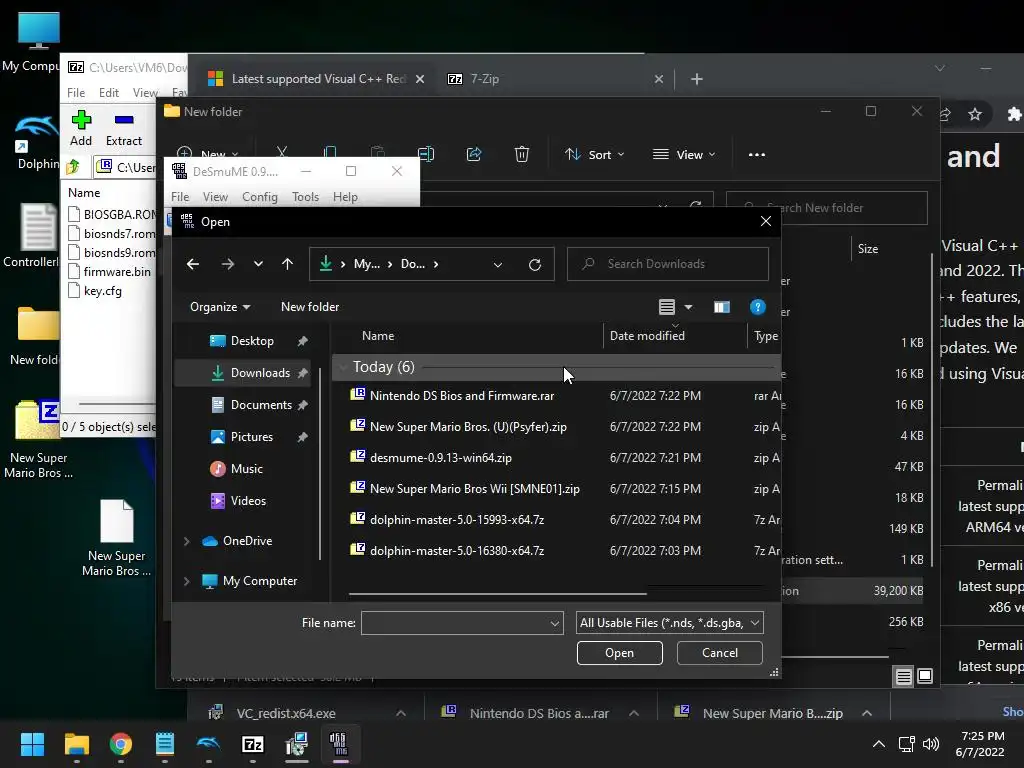The height and width of the screenshot is (768, 1024).
Task: Open recent locations dropdown in Open dialog
Action: click(x=258, y=264)
